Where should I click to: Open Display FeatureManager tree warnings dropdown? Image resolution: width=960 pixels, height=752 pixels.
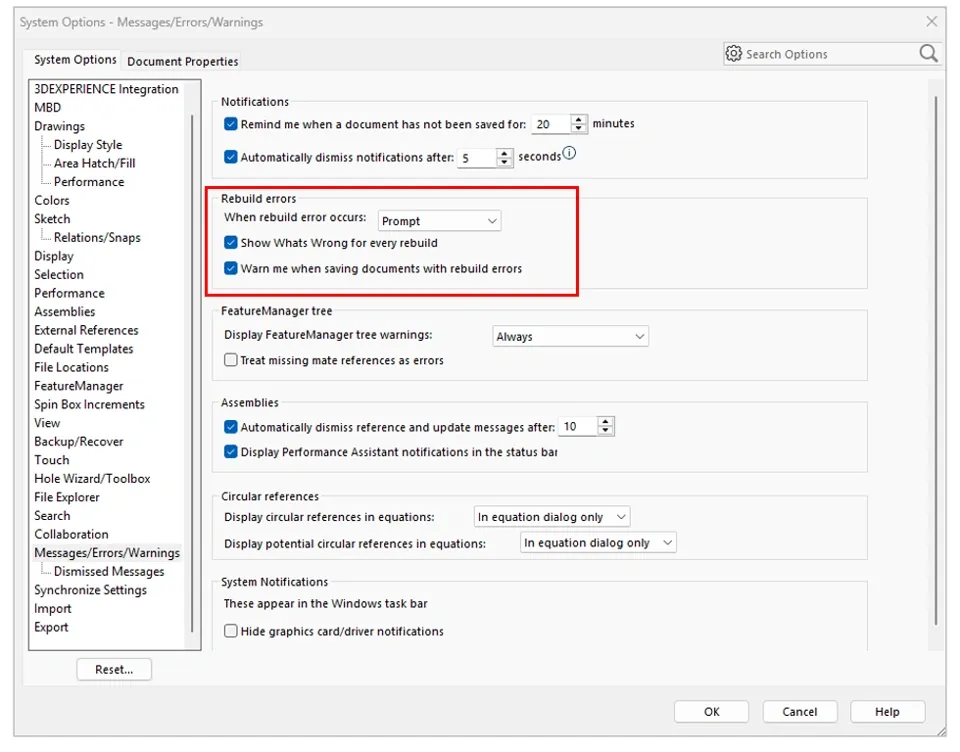pyautogui.click(x=570, y=336)
